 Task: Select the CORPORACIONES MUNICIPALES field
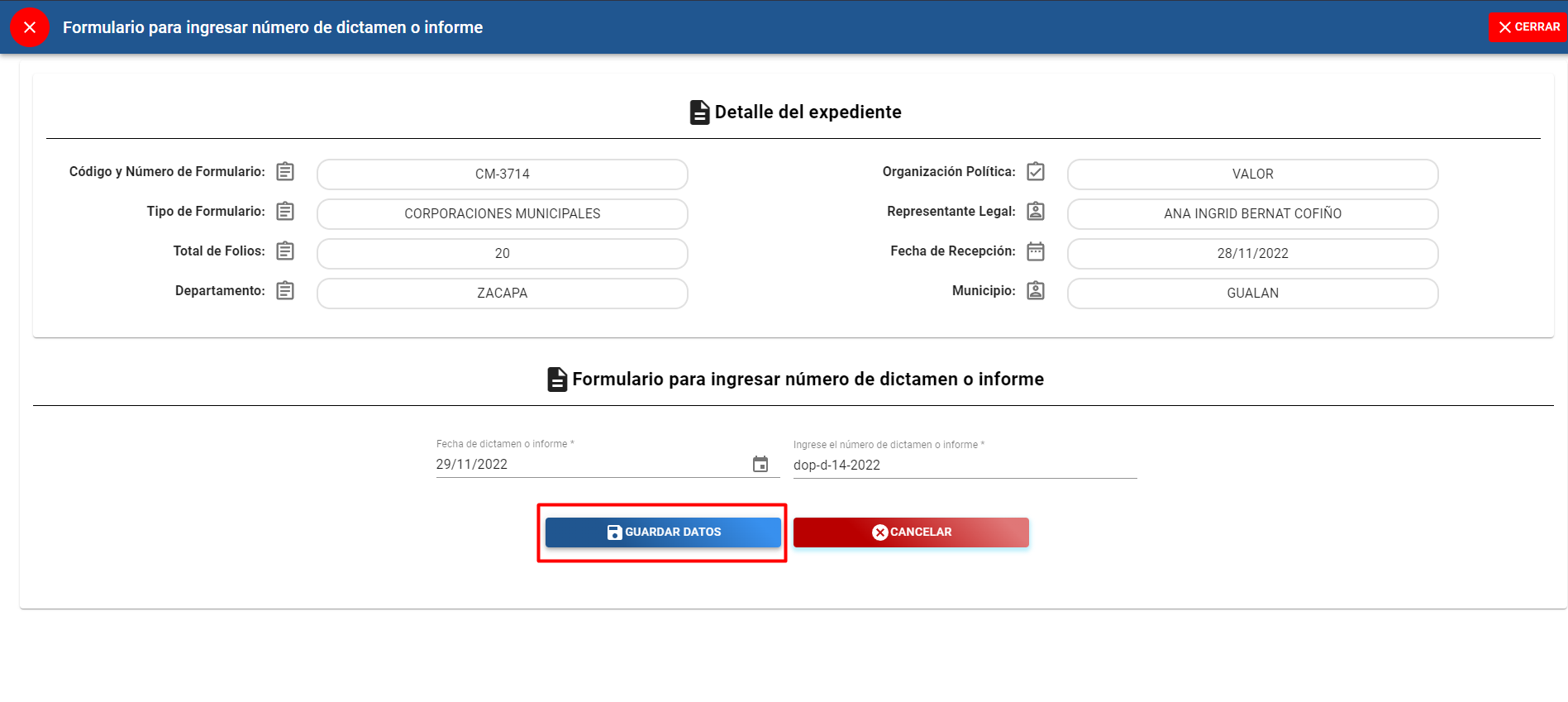pyautogui.click(x=502, y=214)
